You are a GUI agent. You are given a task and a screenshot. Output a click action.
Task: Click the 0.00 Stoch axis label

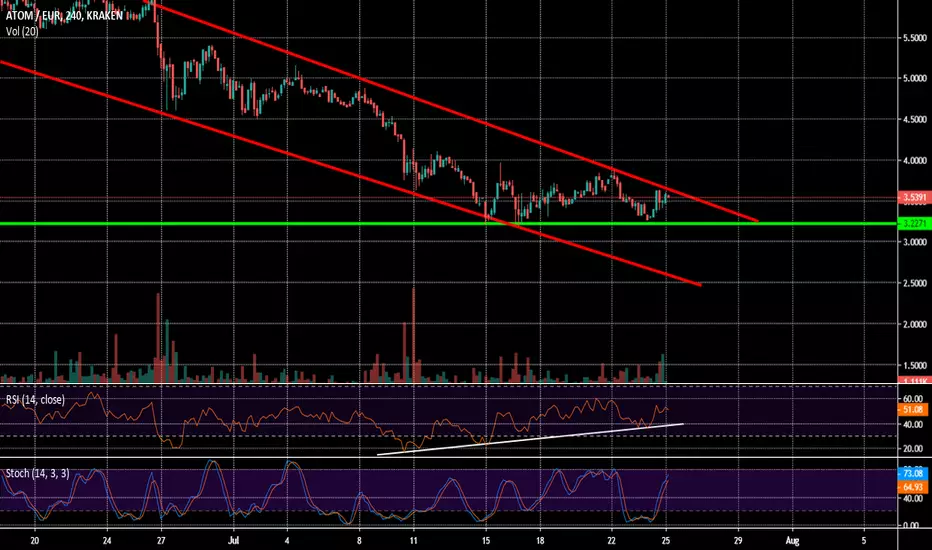click(x=912, y=525)
